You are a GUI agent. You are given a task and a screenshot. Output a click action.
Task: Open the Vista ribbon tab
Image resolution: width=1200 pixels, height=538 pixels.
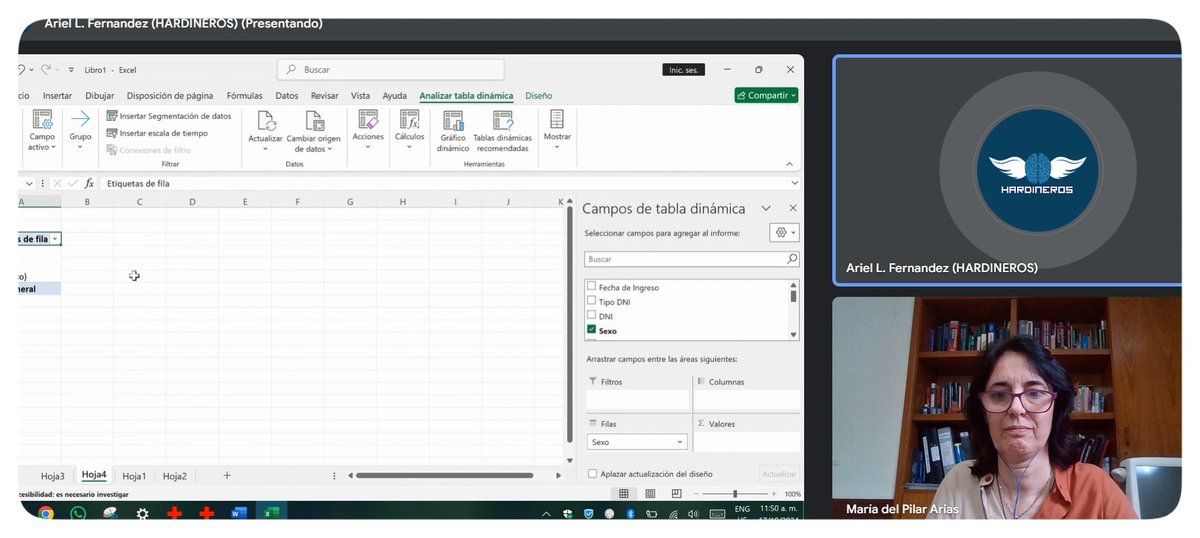pos(360,96)
